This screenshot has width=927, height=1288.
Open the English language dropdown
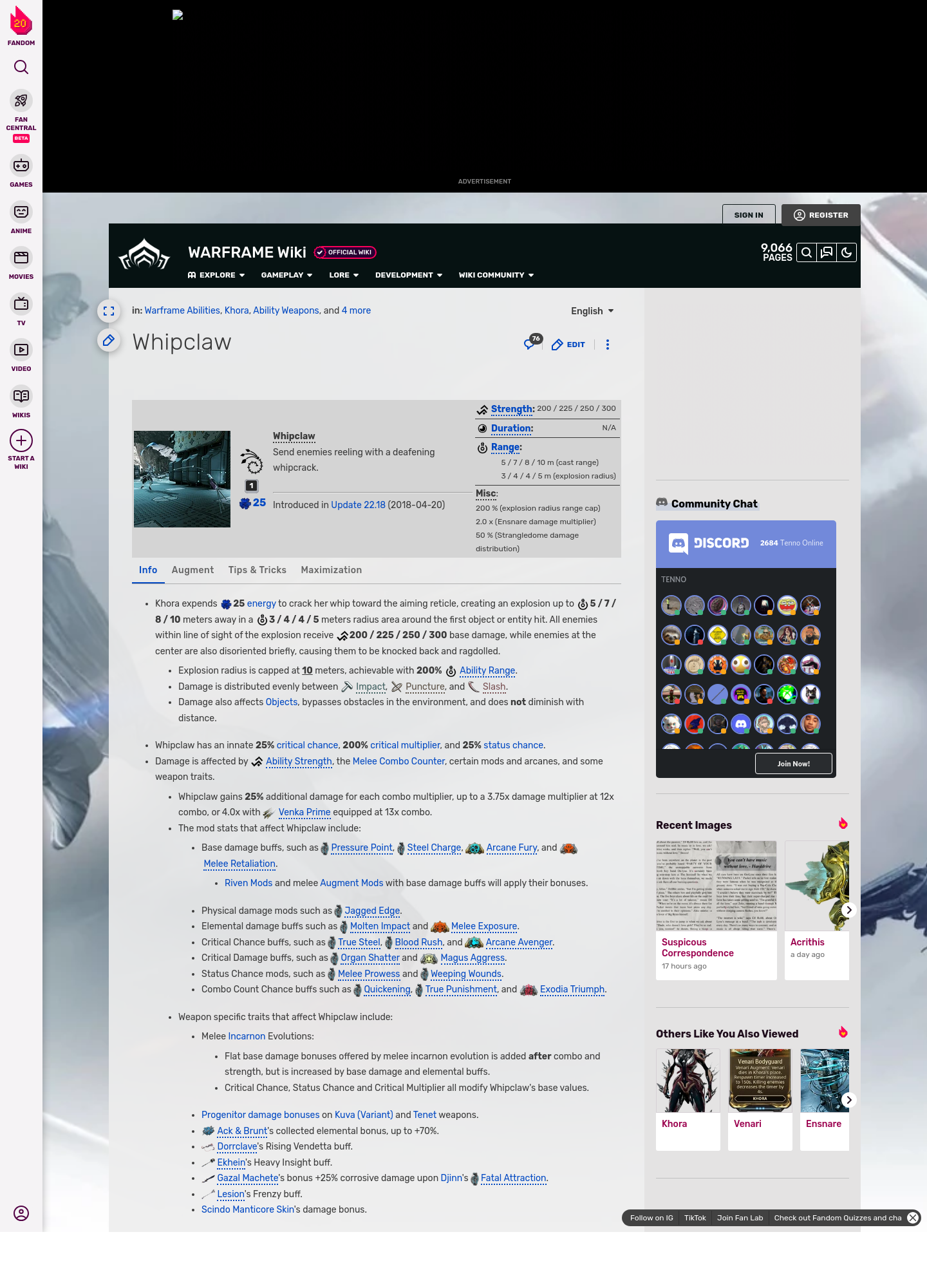point(592,311)
